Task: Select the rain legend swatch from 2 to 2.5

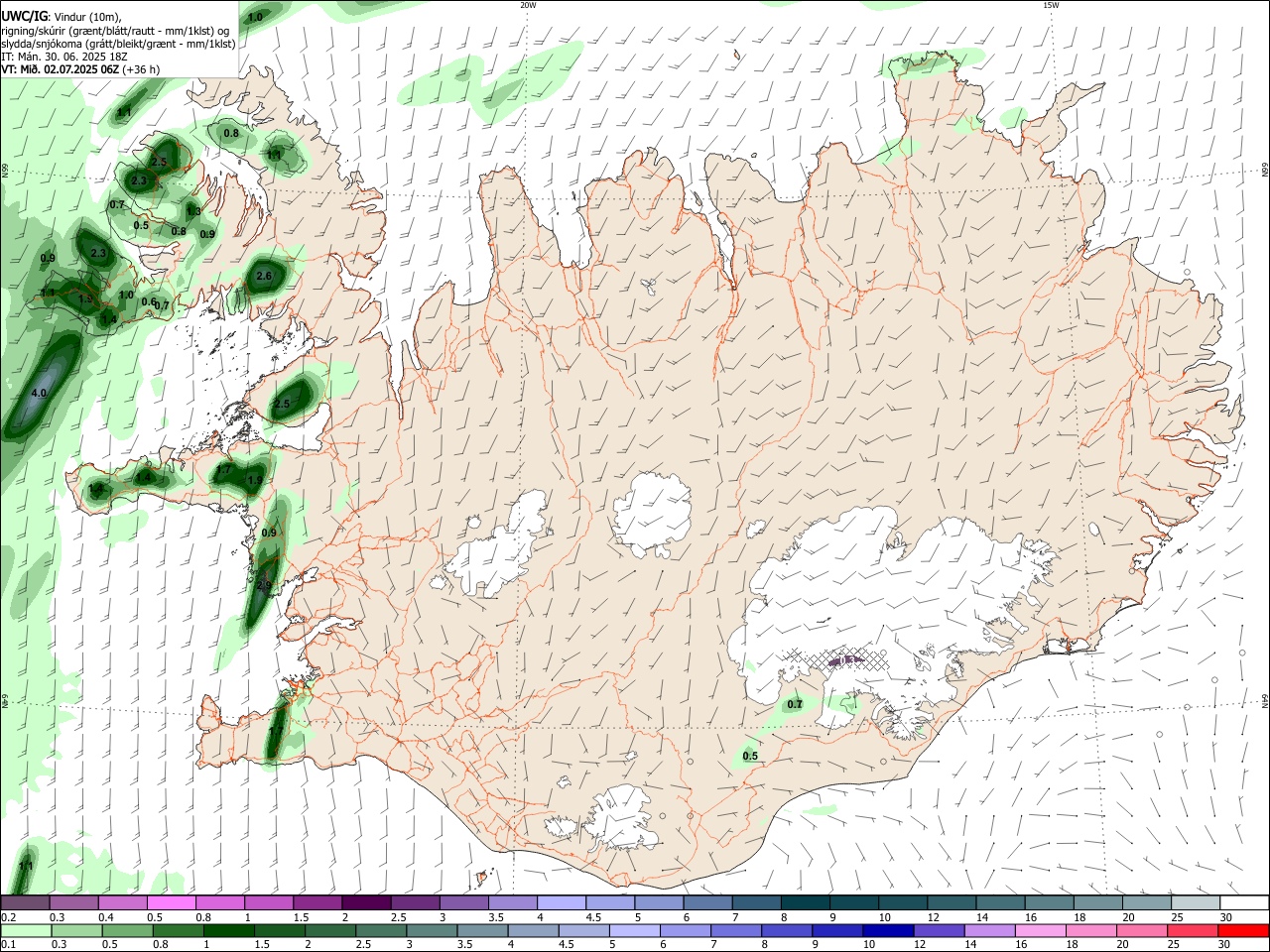Action: click(x=331, y=930)
